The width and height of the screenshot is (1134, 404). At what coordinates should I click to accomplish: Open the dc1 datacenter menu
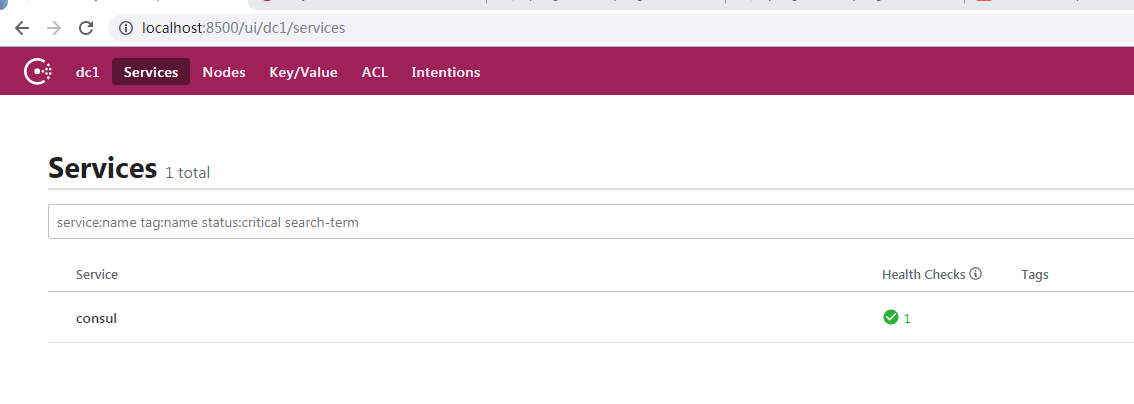88,72
